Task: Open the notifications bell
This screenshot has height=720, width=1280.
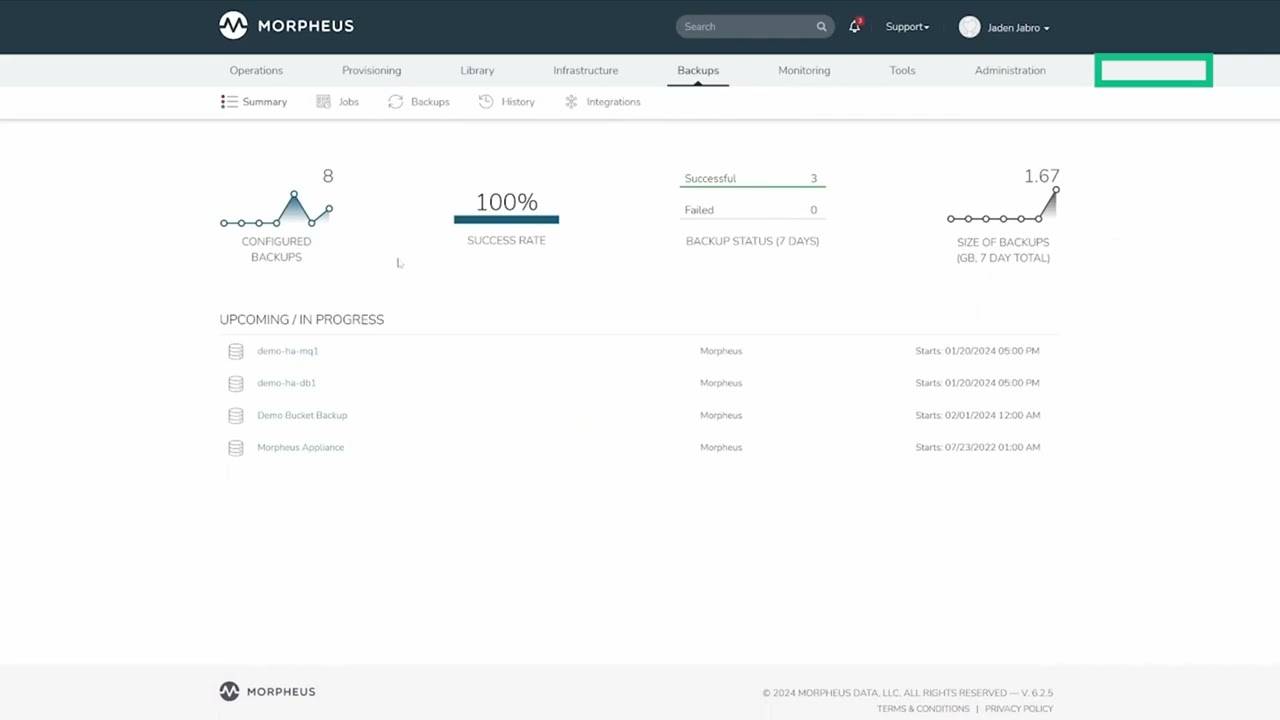Action: 855,27
